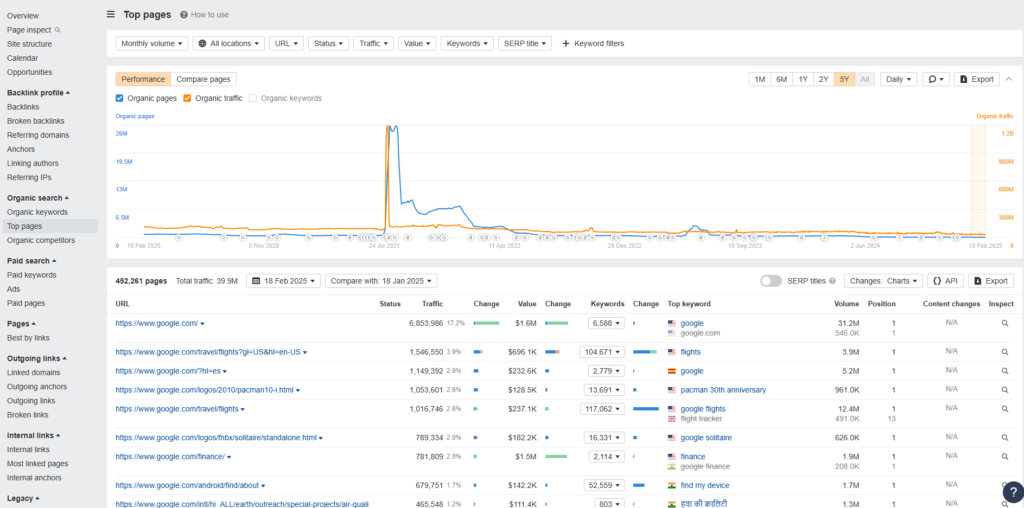
Task: Open Referring domains in the sidebar
Action: coord(38,135)
